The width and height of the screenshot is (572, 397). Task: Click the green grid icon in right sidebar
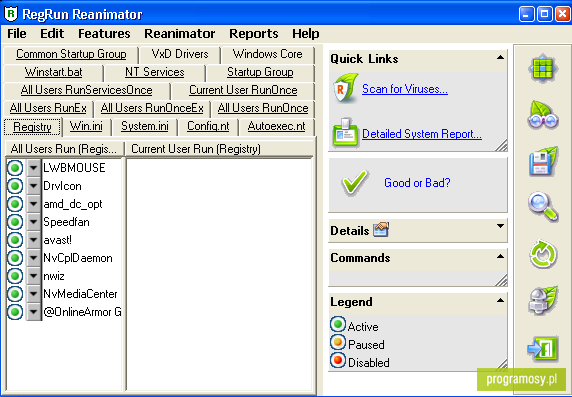coord(543,68)
